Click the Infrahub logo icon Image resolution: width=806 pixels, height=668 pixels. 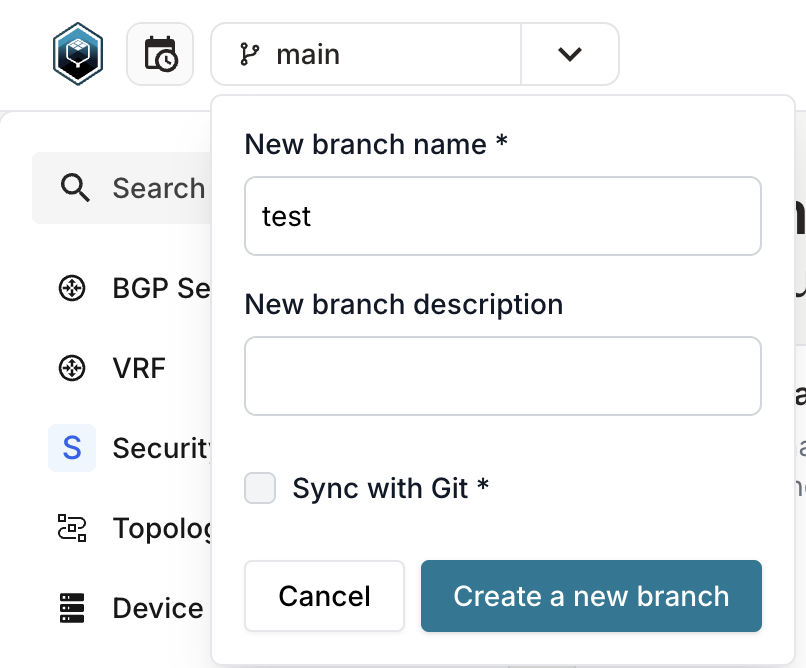80,53
